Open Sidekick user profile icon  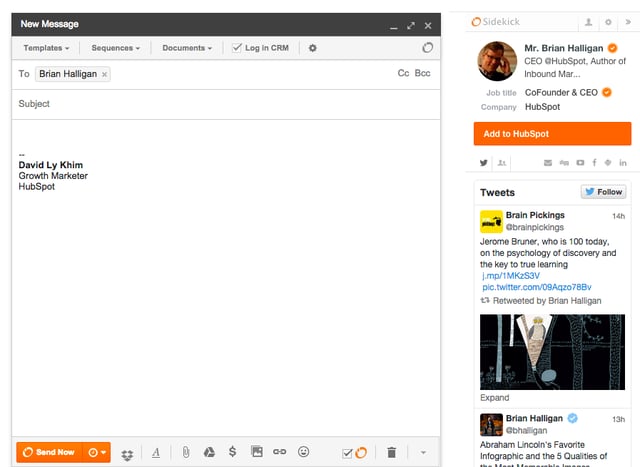(588, 22)
